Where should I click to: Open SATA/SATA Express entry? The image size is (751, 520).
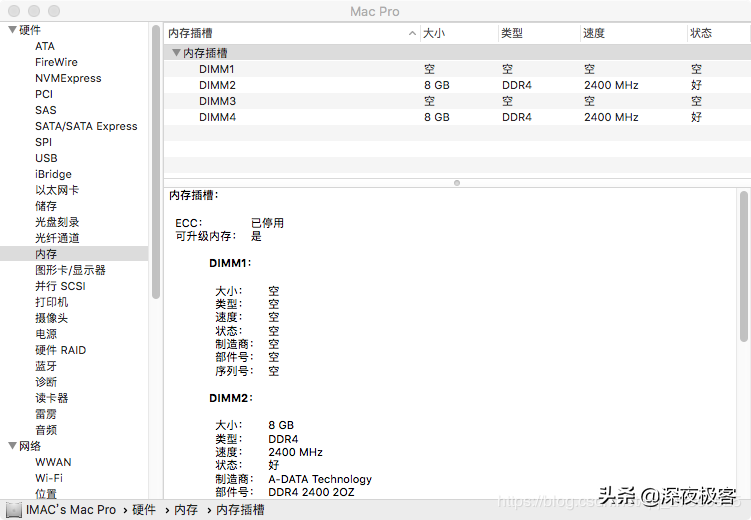[x=86, y=126]
